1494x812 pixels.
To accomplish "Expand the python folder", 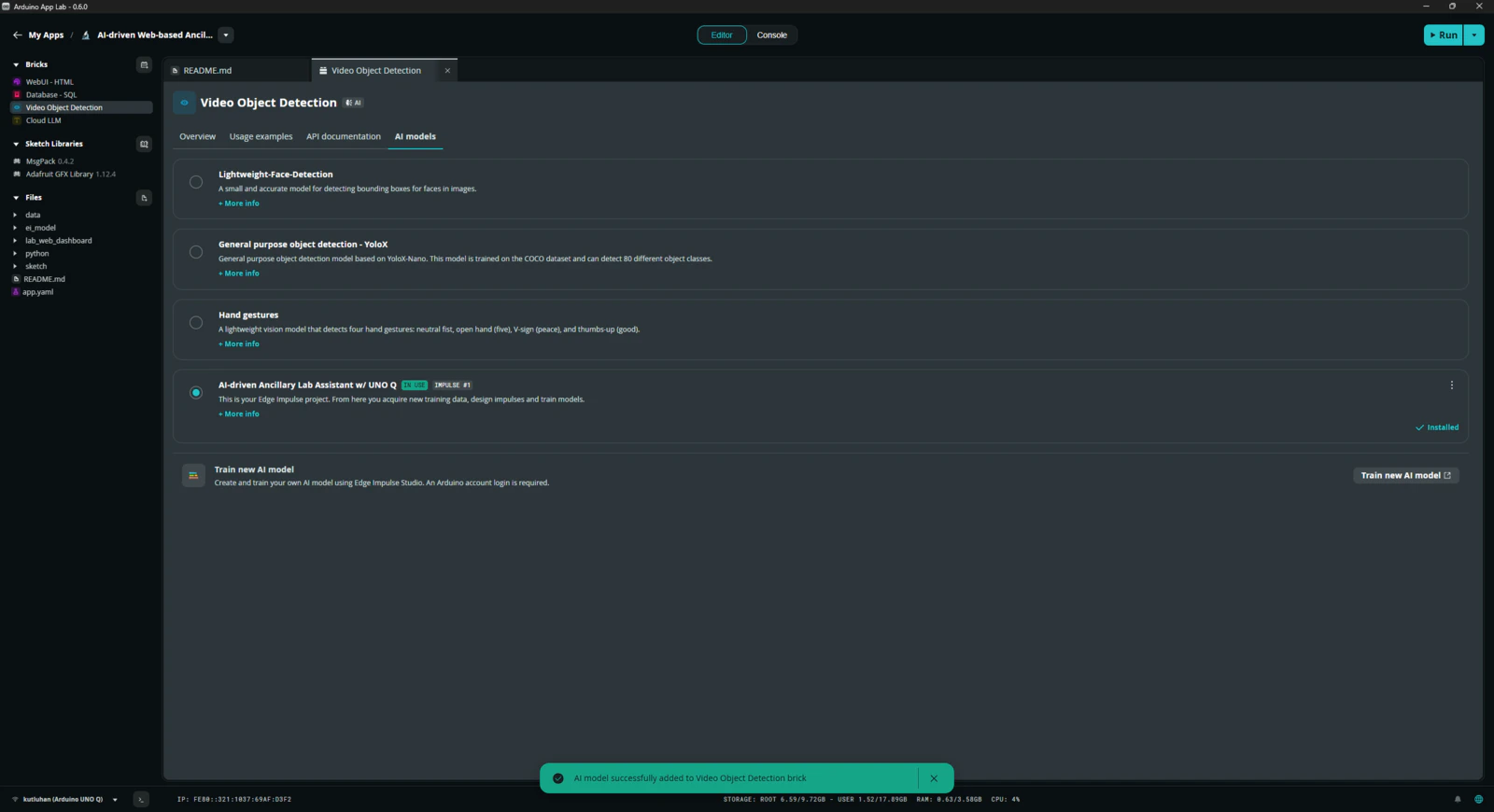I will point(16,254).
